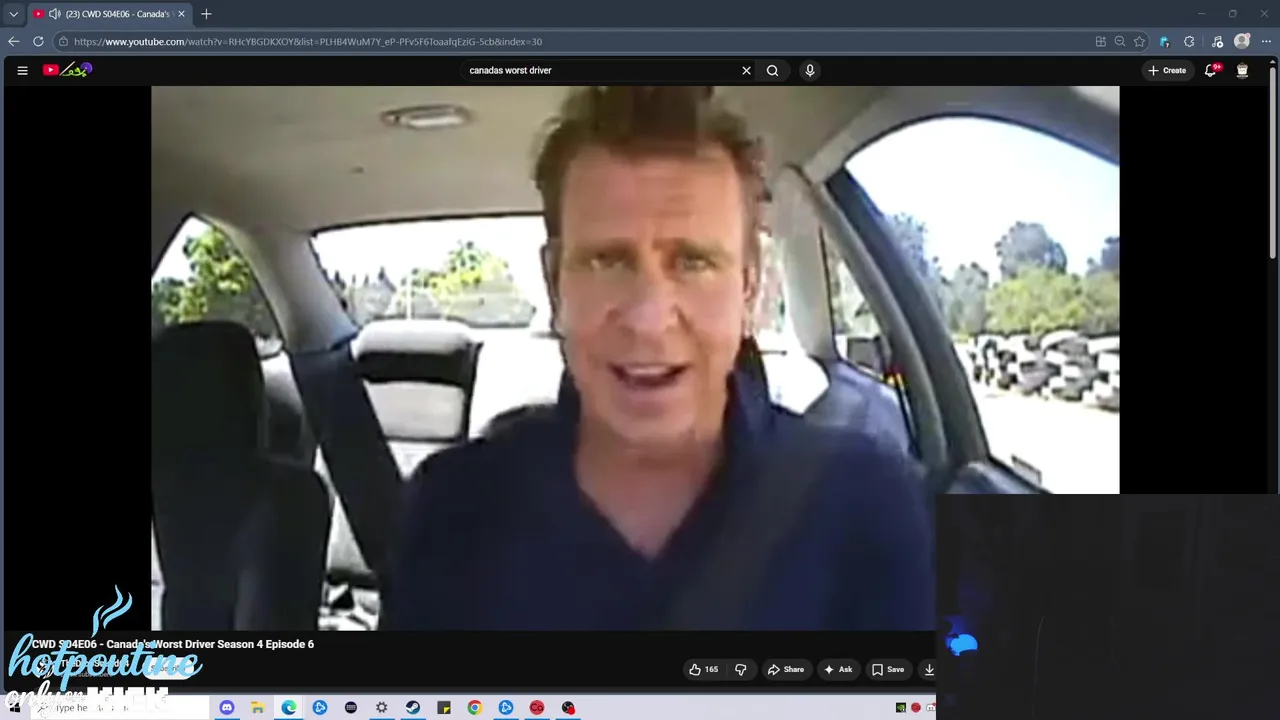Open the browser settings ellipsis menu

click(x=1266, y=41)
